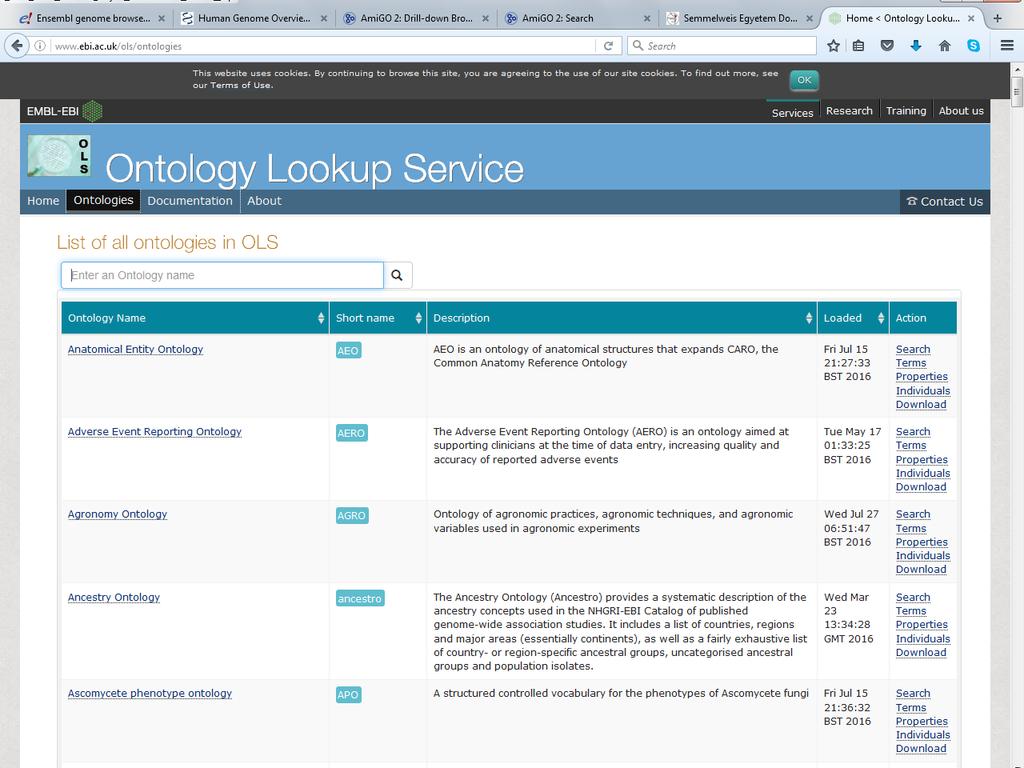Click the AERO short name badge
This screenshot has width=1024, height=768.
click(x=351, y=433)
